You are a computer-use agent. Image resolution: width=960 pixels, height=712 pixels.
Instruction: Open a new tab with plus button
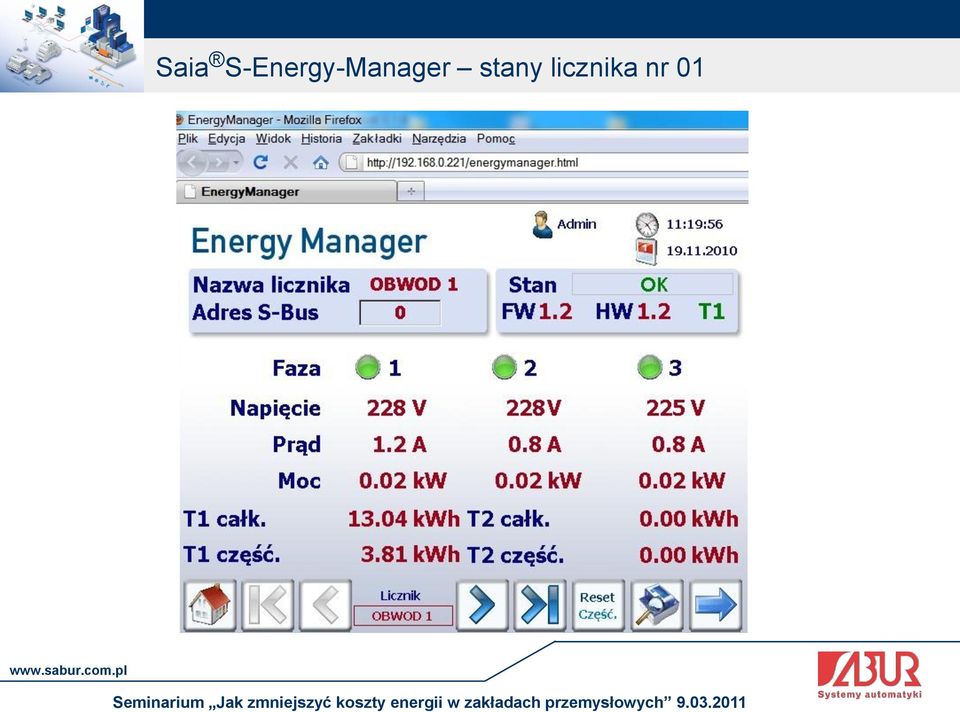click(411, 192)
